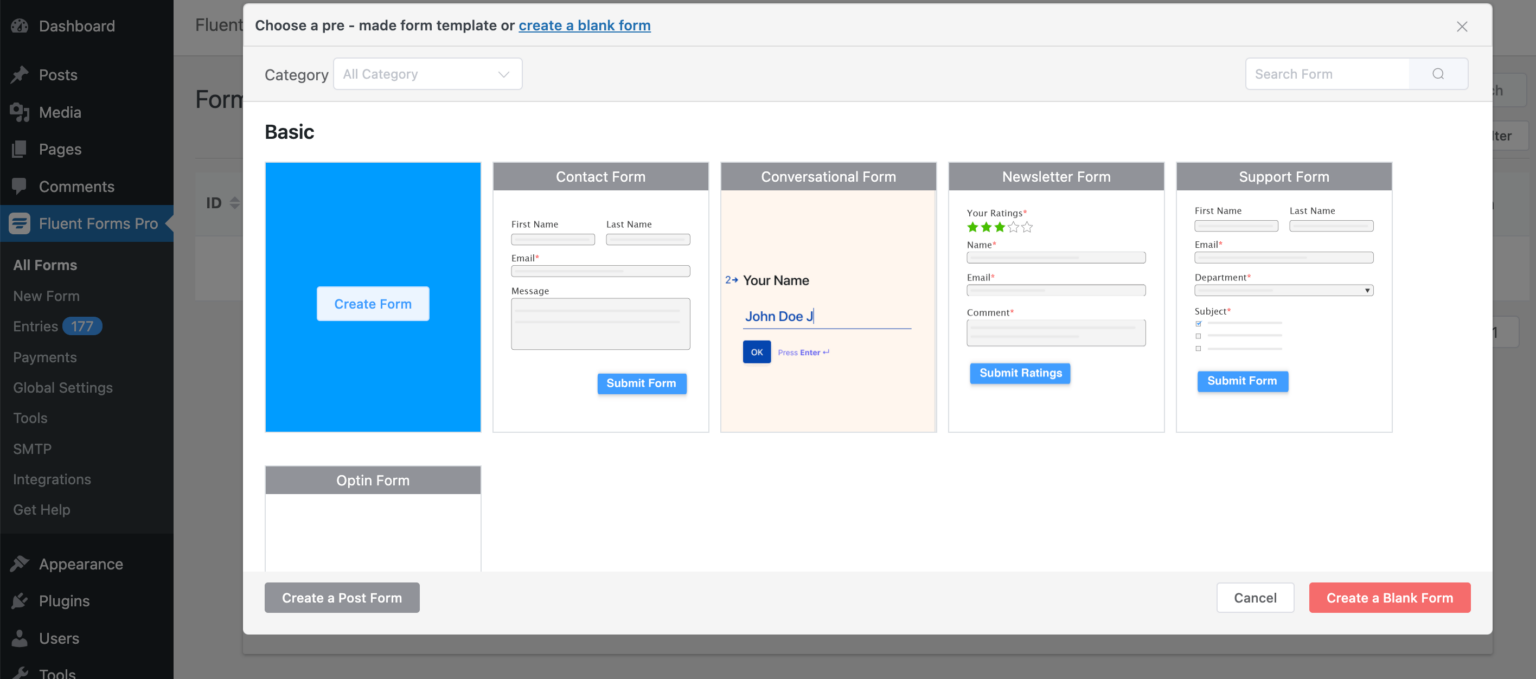The height and width of the screenshot is (679, 1536).
Task: Select the Posts pin icon
Action: click(22, 74)
